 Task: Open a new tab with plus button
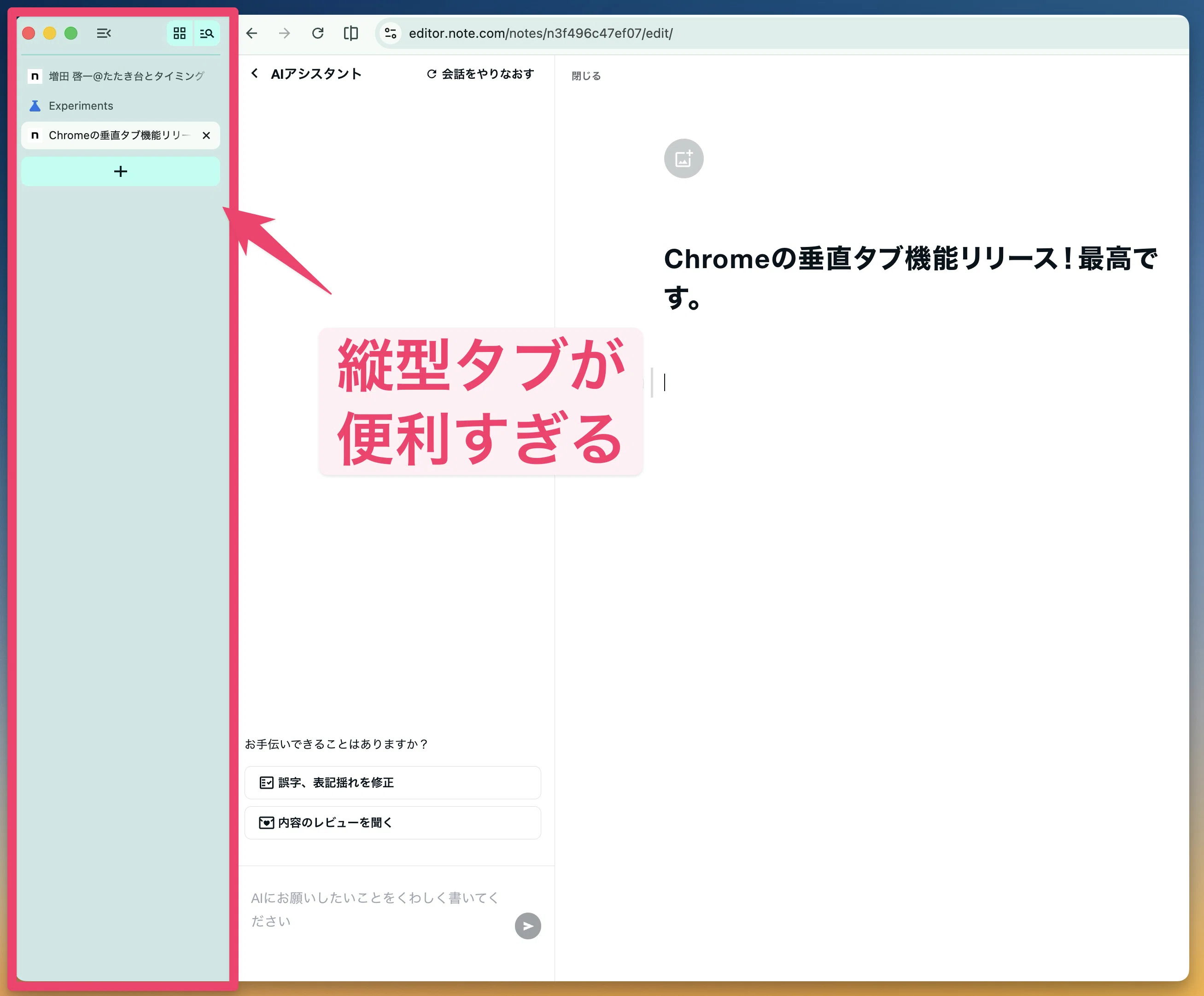(120, 171)
